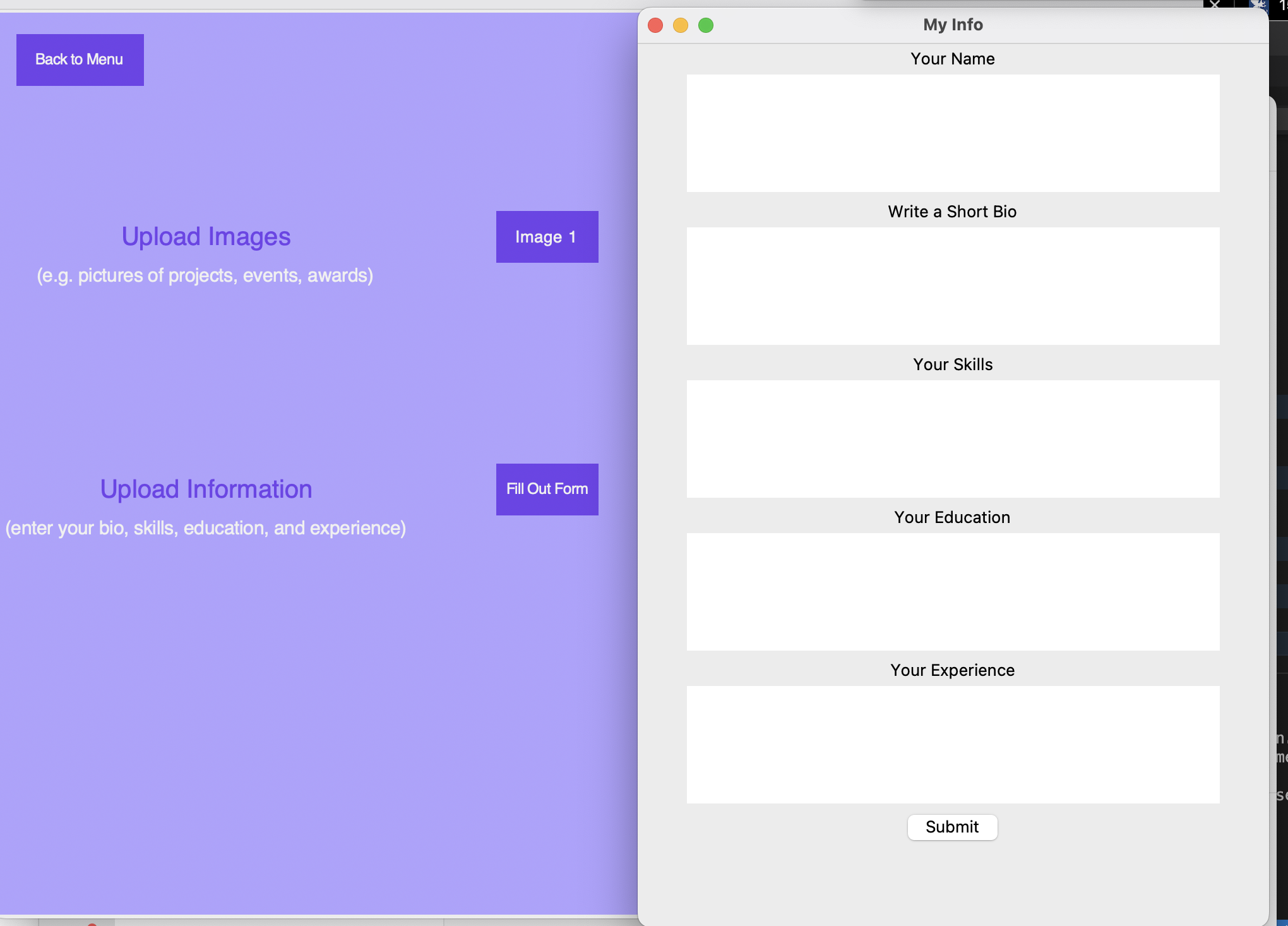The height and width of the screenshot is (926, 1288).
Task: Click the Your Skills label
Action: (x=952, y=364)
